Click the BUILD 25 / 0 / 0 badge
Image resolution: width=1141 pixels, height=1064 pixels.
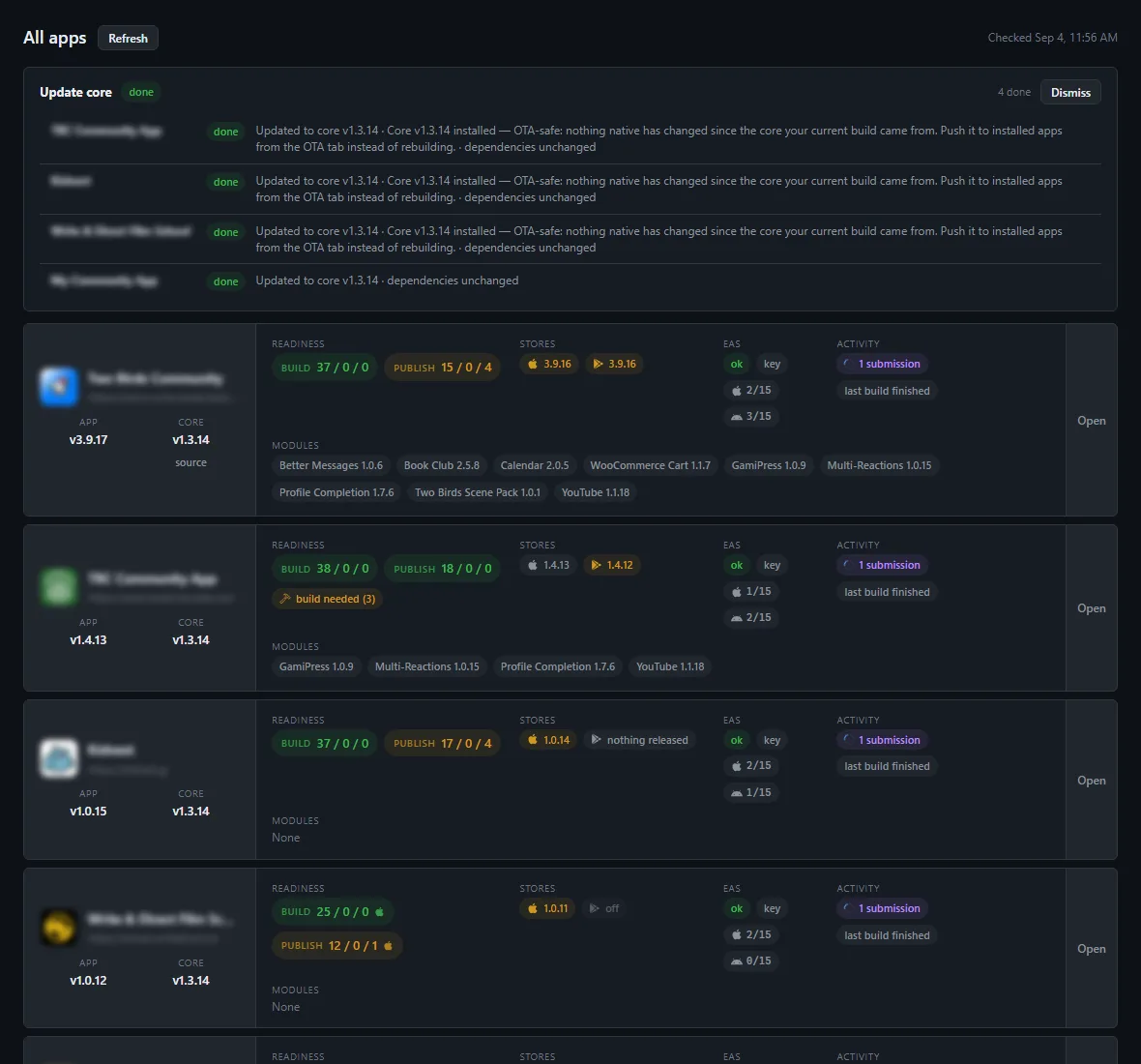coord(333,912)
